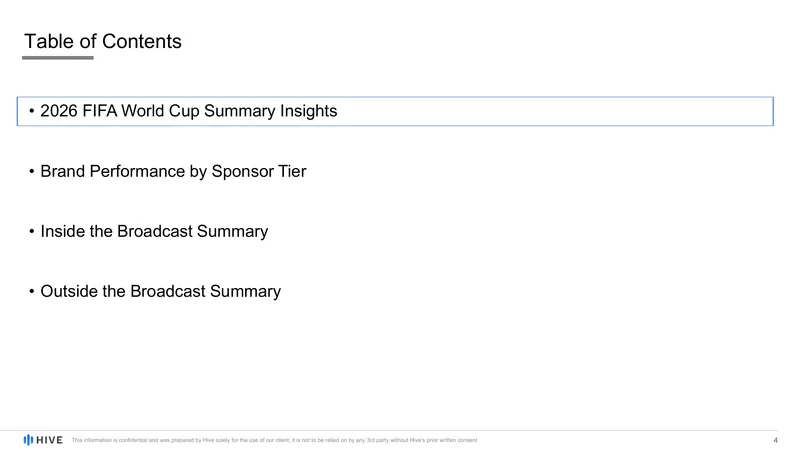This screenshot has width=800, height=450.
Task: Click the gray underline beneath the title
Action: pos(58,58)
